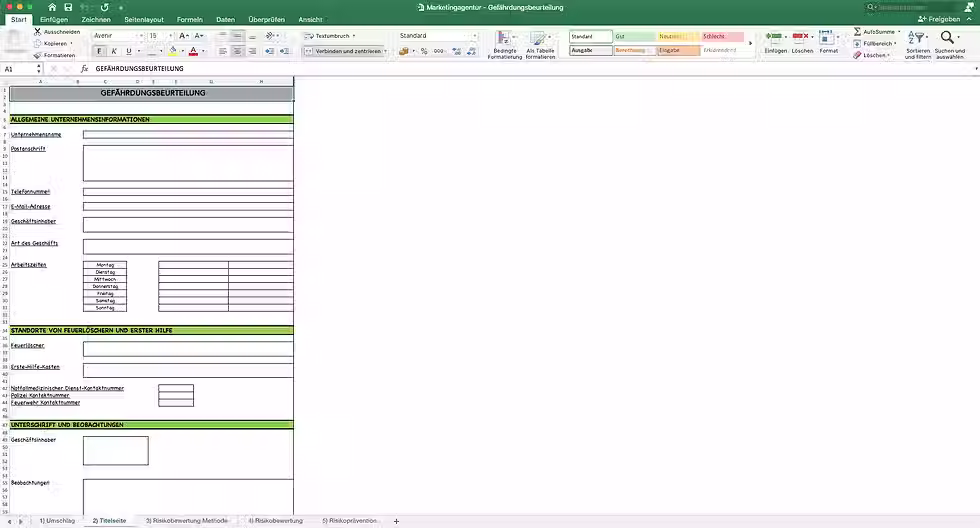Click Als Tabelle formatieren icon
The height and width of the screenshot is (528, 980).
point(540,46)
